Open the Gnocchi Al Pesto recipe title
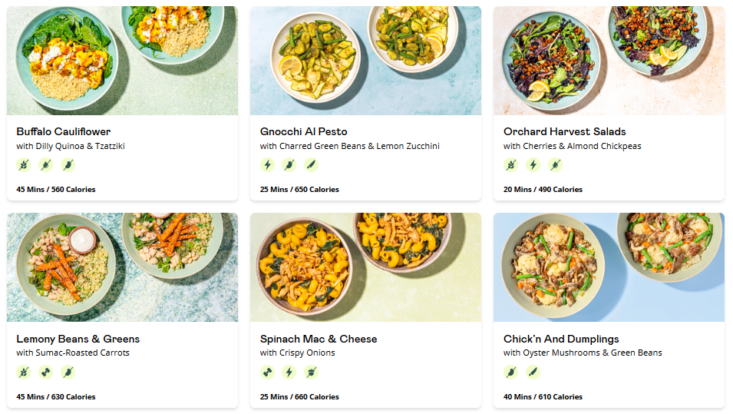The height and width of the screenshot is (414, 733). (x=302, y=131)
